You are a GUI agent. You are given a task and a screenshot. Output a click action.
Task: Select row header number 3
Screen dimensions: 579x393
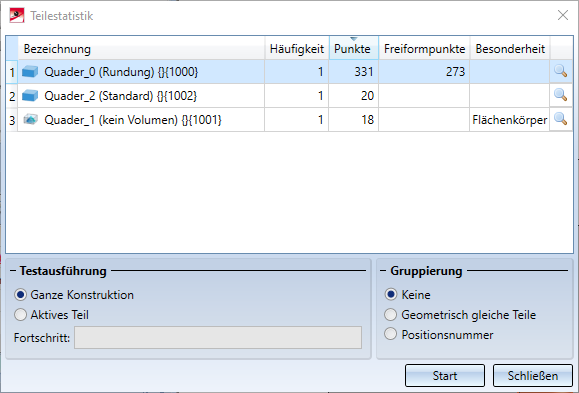[12, 120]
